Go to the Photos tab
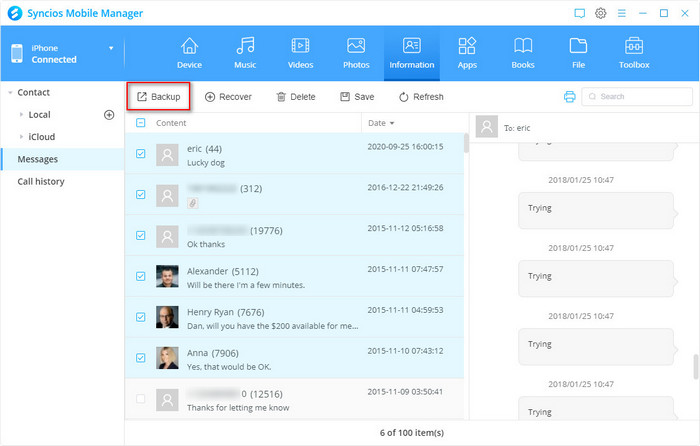Viewport: 700px width, 446px height. (x=356, y=53)
